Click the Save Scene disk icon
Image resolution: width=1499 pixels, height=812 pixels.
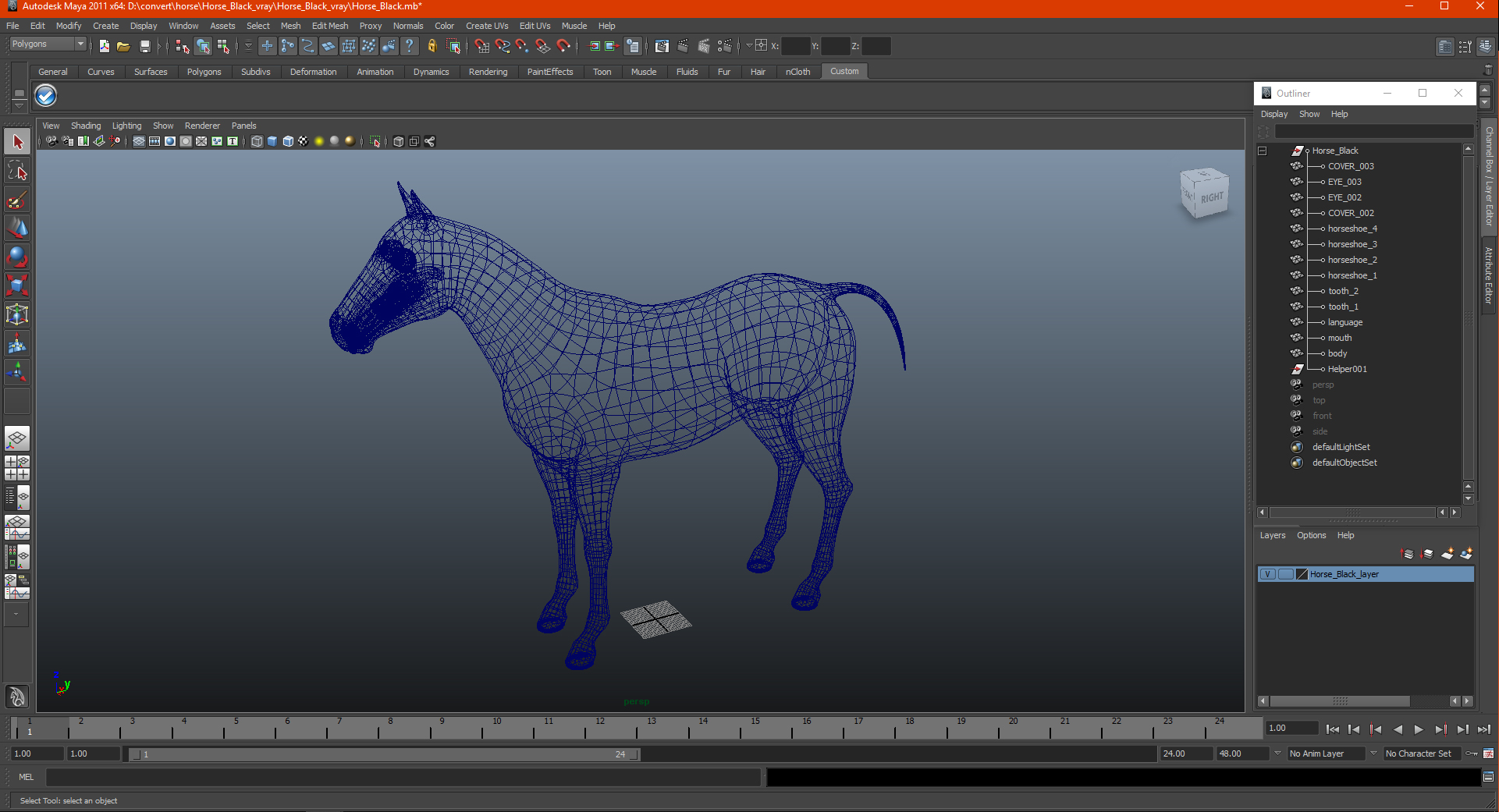tap(144, 46)
